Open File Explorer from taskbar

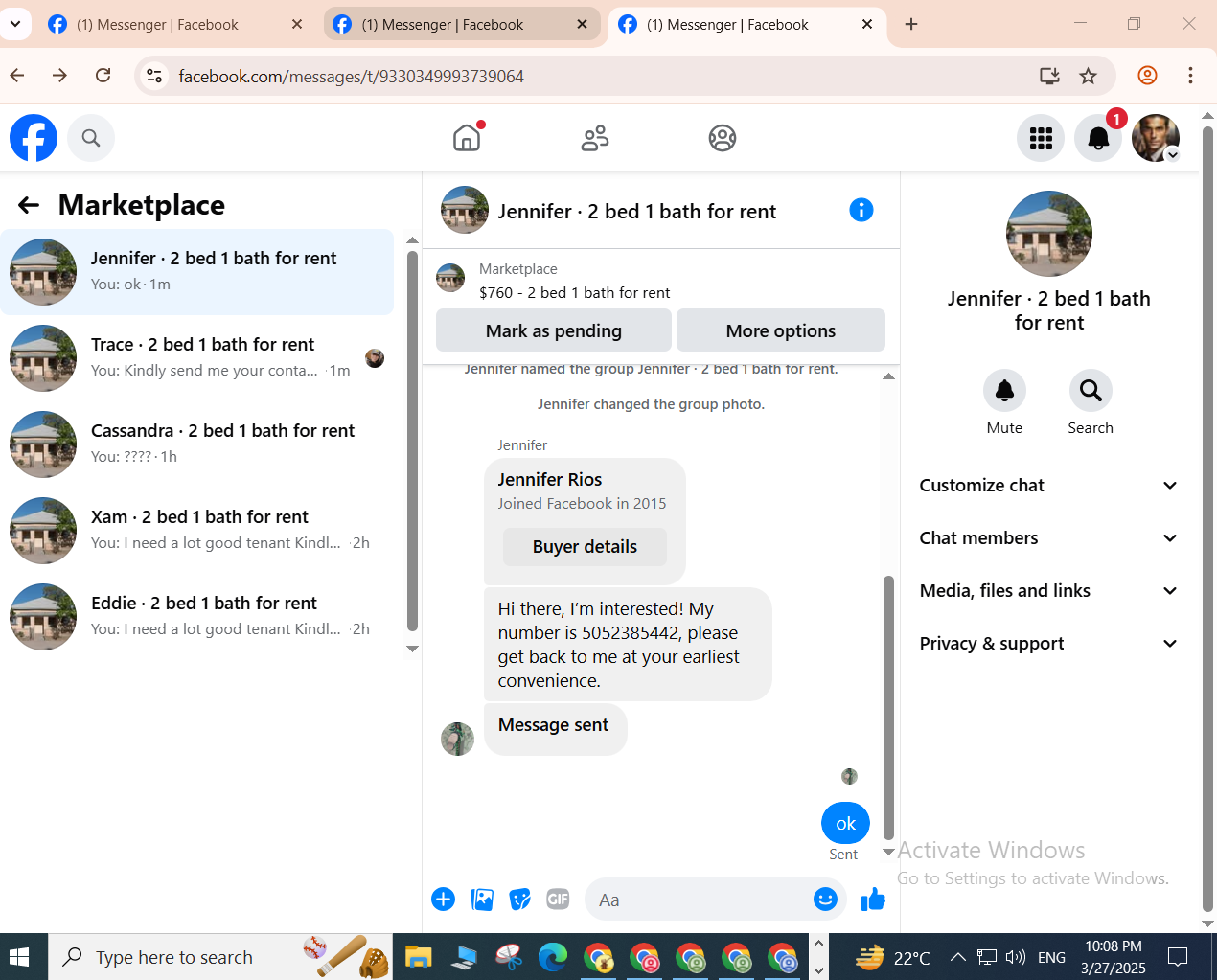tap(418, 957)
